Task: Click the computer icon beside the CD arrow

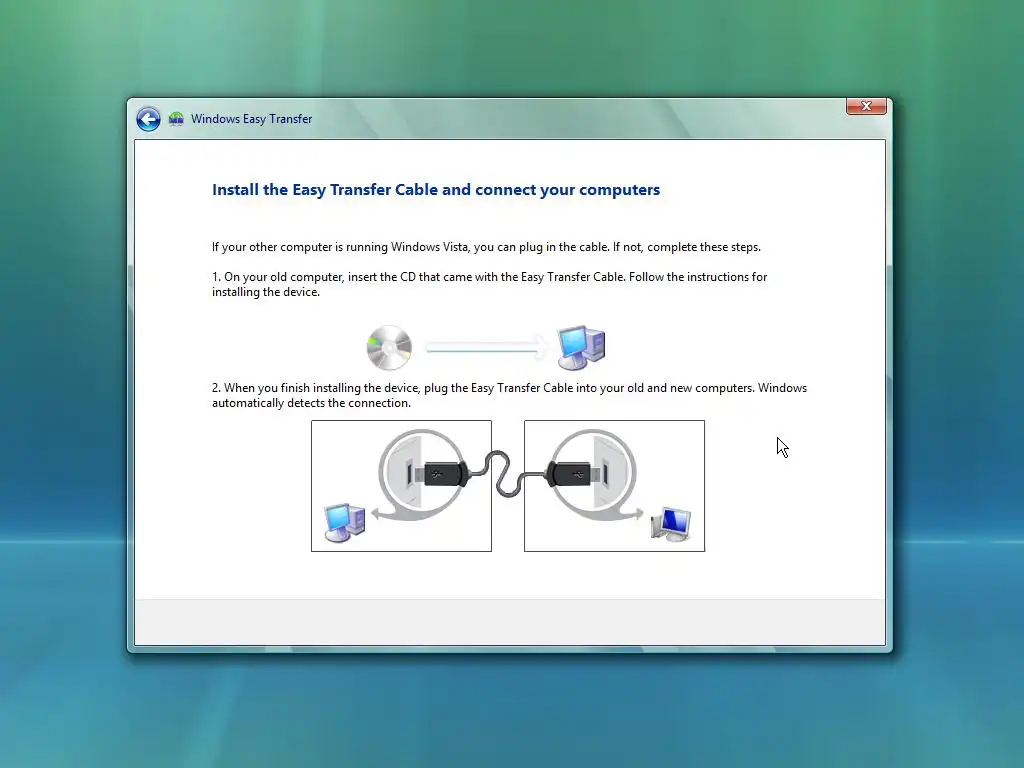Action: point(581,347)
